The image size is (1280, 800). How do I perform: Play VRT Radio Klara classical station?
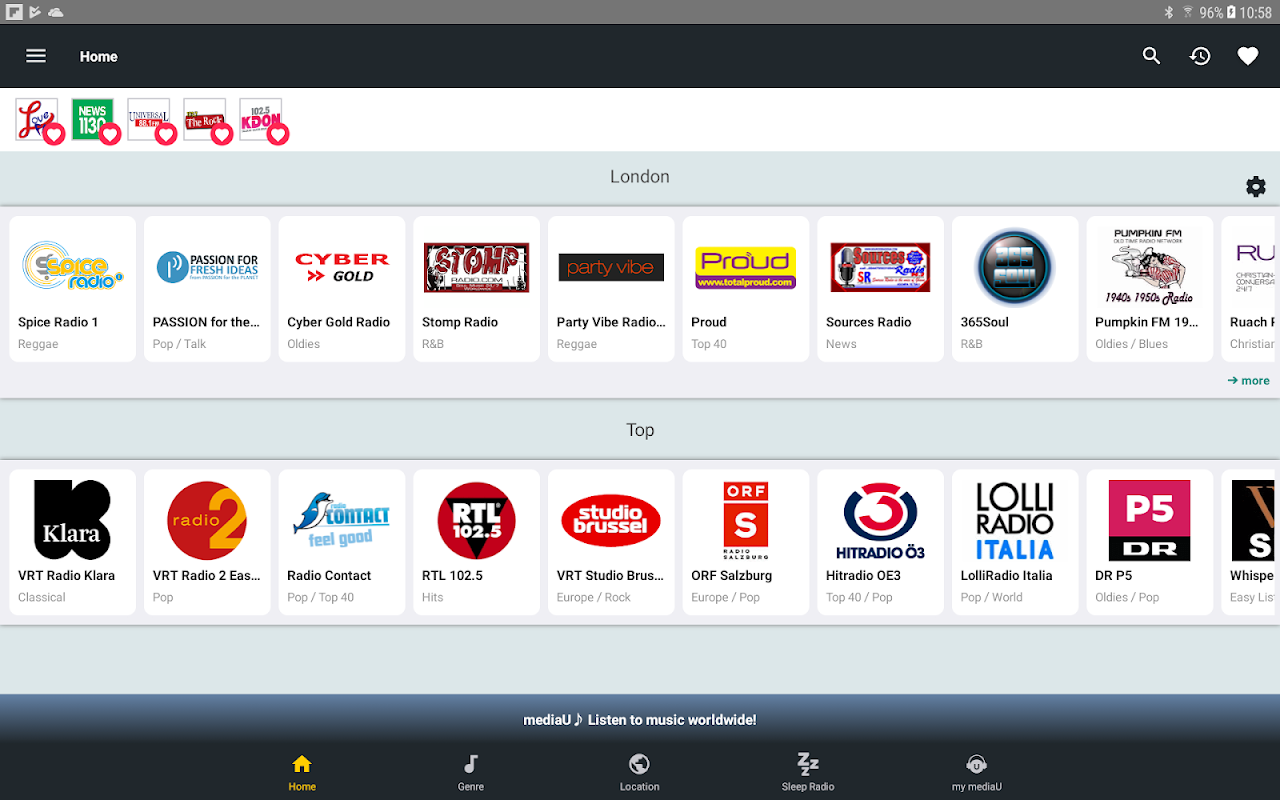pos(73,542)
